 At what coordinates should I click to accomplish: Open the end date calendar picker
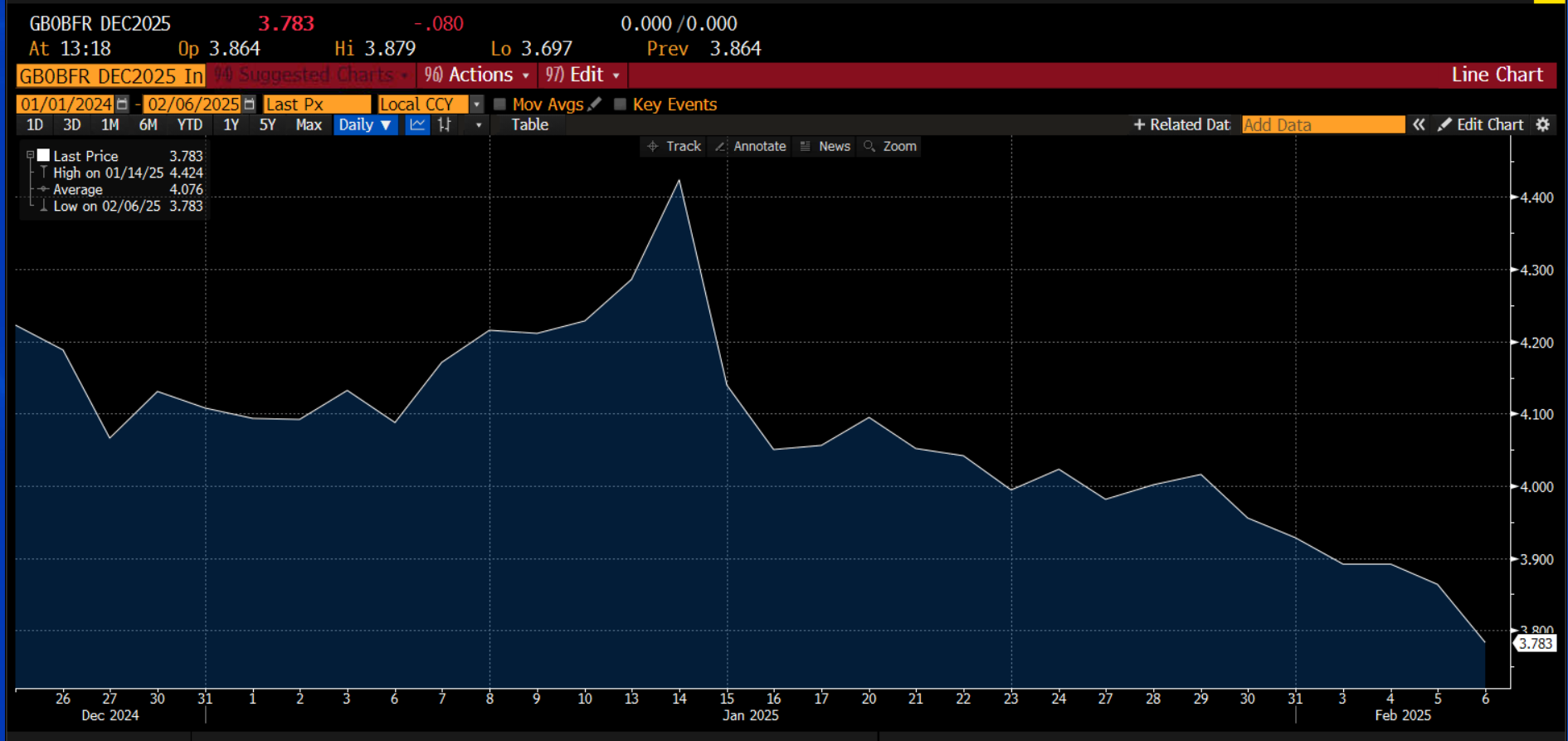tap(249, 104)
